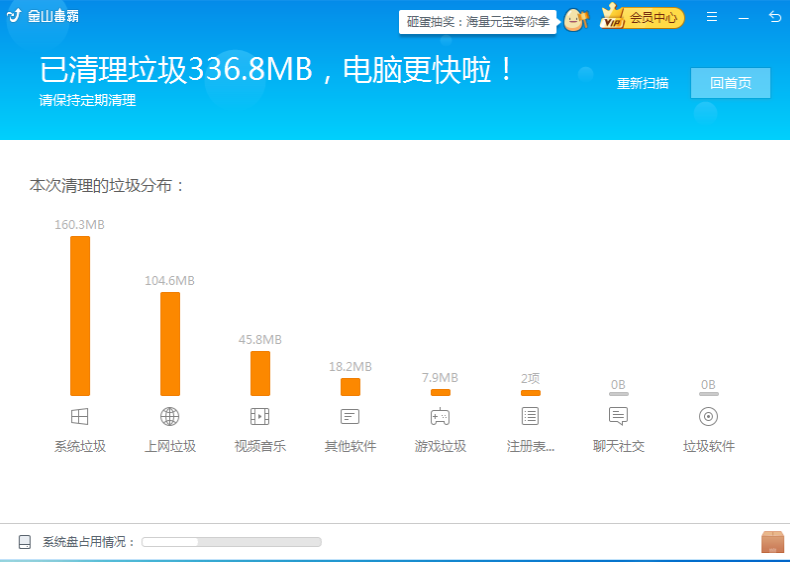Select the 垃圾软件 disc icon
This screenshot has width=790, height=562.
click(x=708, y=417)
